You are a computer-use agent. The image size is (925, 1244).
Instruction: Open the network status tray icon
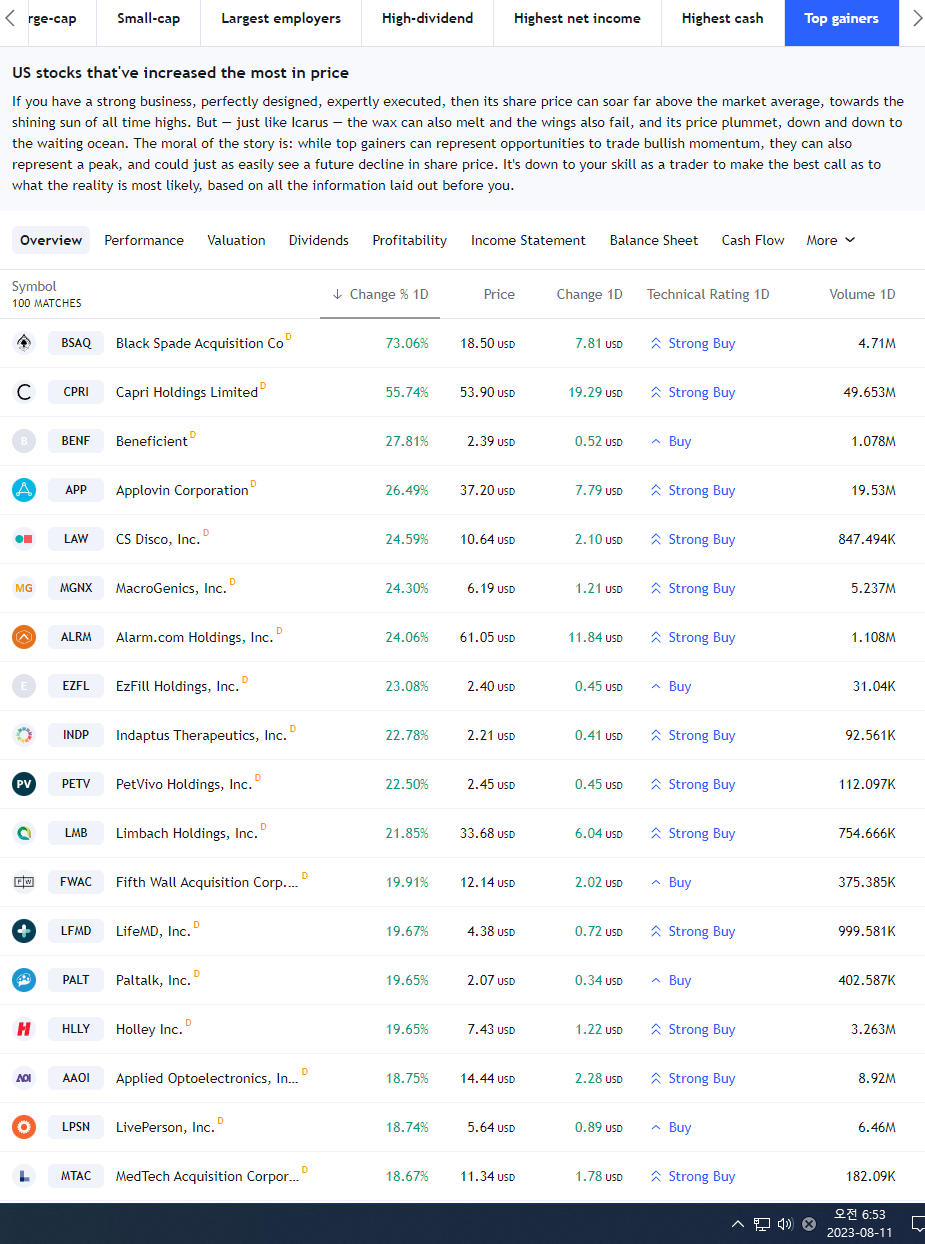tap(762, 1224)
